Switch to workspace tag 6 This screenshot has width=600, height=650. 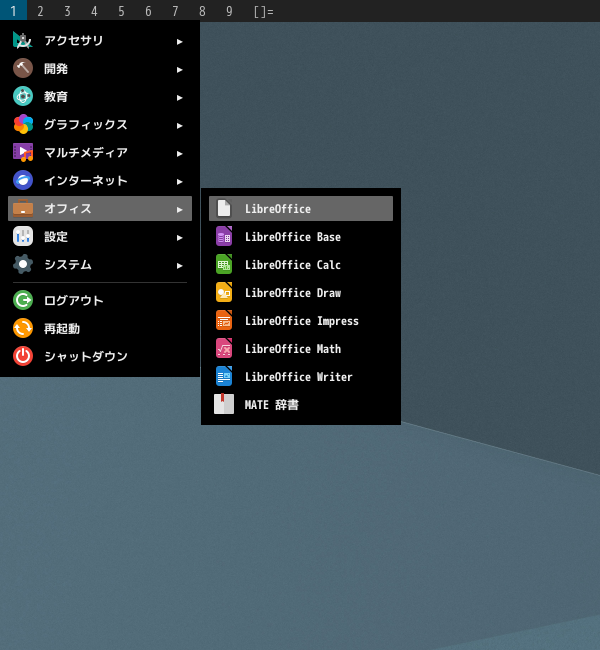[x=148, y=11]
